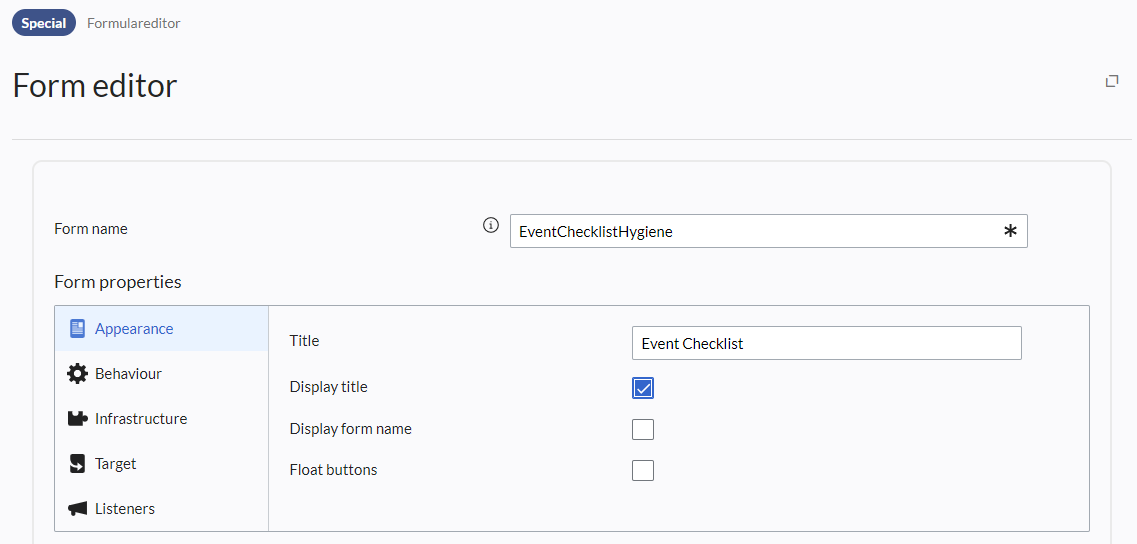Click the Infrastructure puzzle piece icon
Image resolution: width=1137 pixels, height=544 pixels.
[x=77, y=419]
